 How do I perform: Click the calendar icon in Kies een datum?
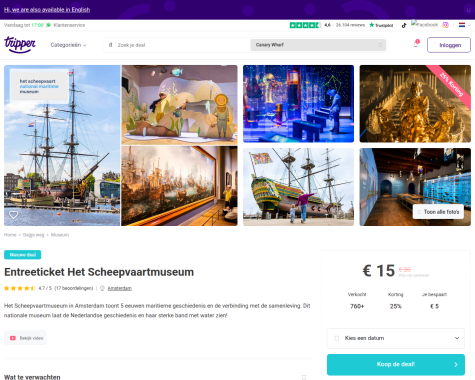[337, 338]
